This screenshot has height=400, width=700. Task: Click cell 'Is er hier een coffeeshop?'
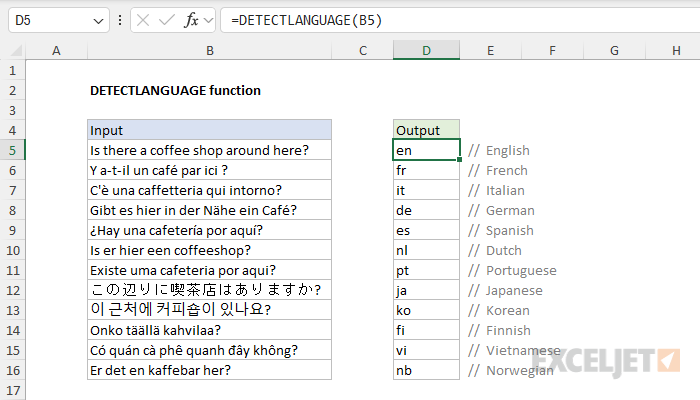click(x=209, y=250)
